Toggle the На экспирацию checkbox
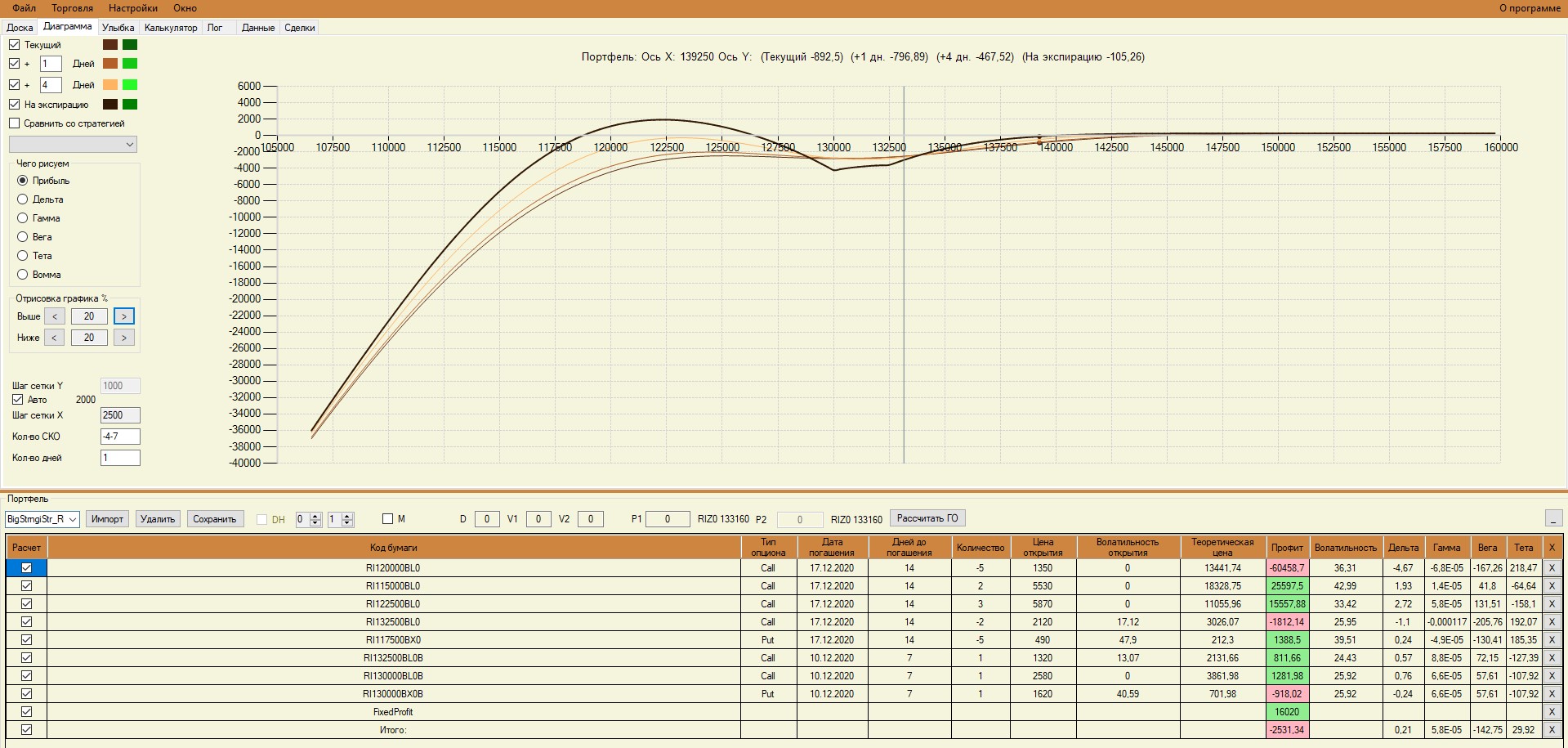1568x748 pixels. coord(15,105)
